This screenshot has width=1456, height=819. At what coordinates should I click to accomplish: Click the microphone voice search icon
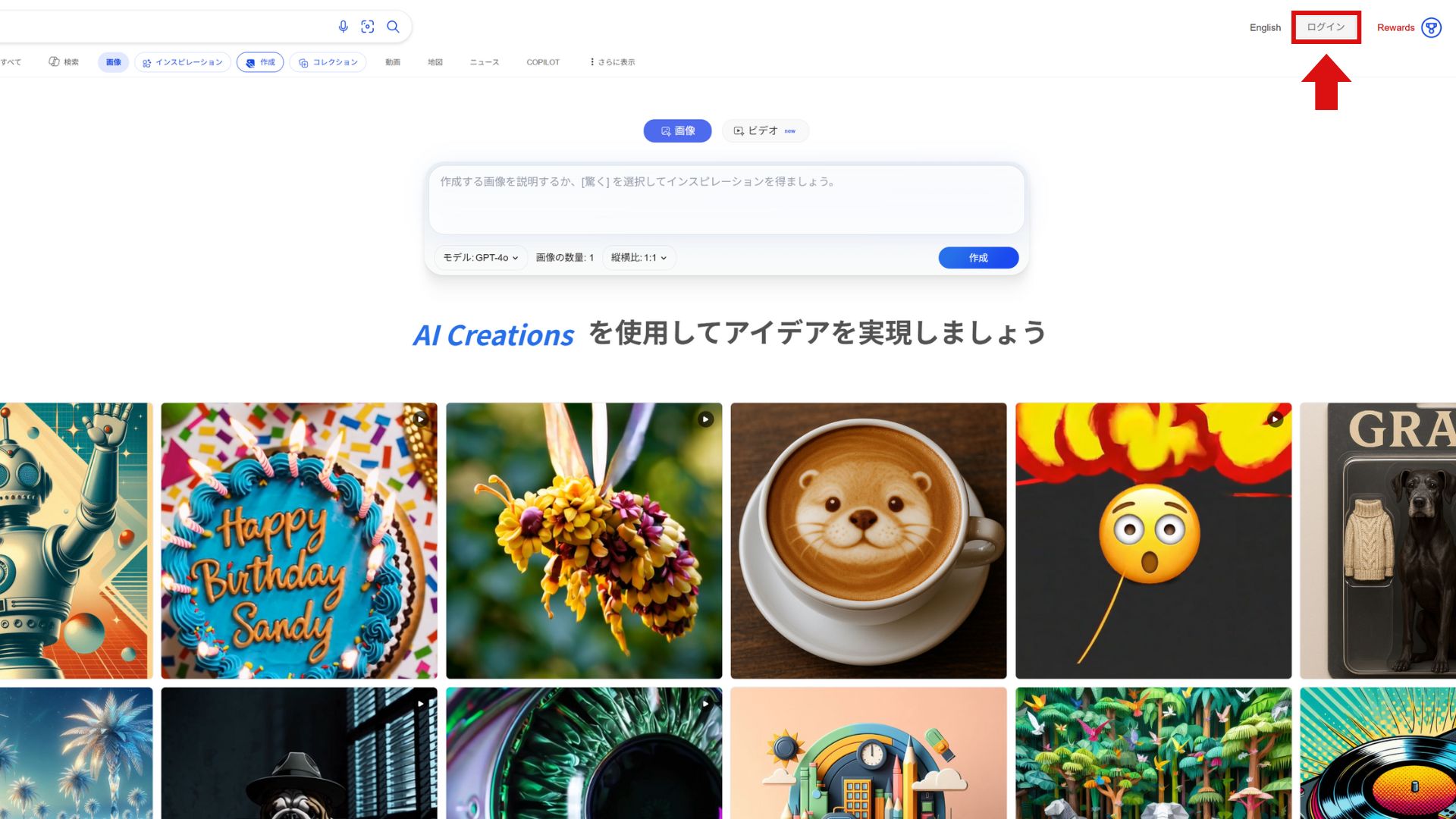click(x=343, y=27)
